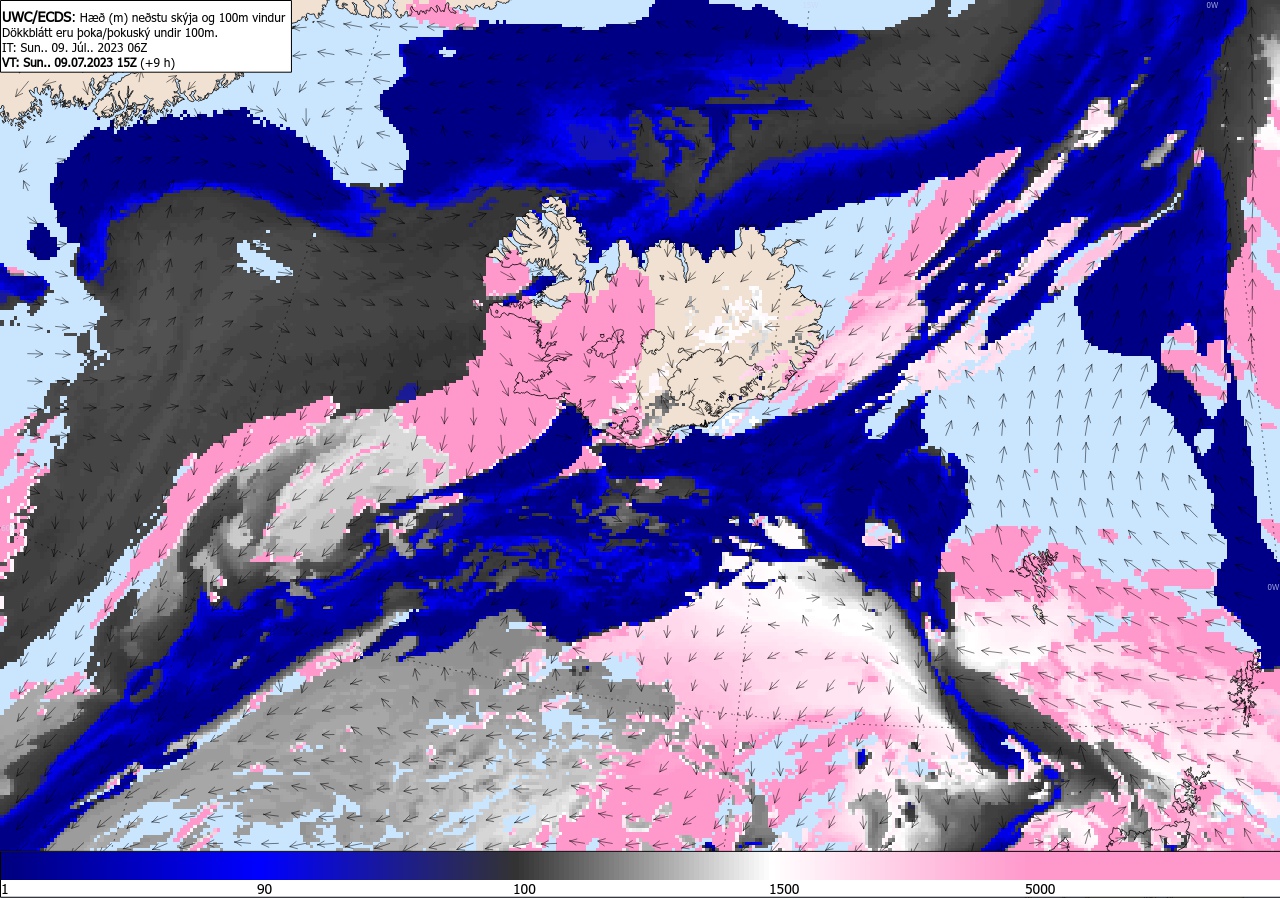The height and width of the screenshot is (898, 1280).
Task: Click the color scale label '1'
Action: [x=5, y=889]
